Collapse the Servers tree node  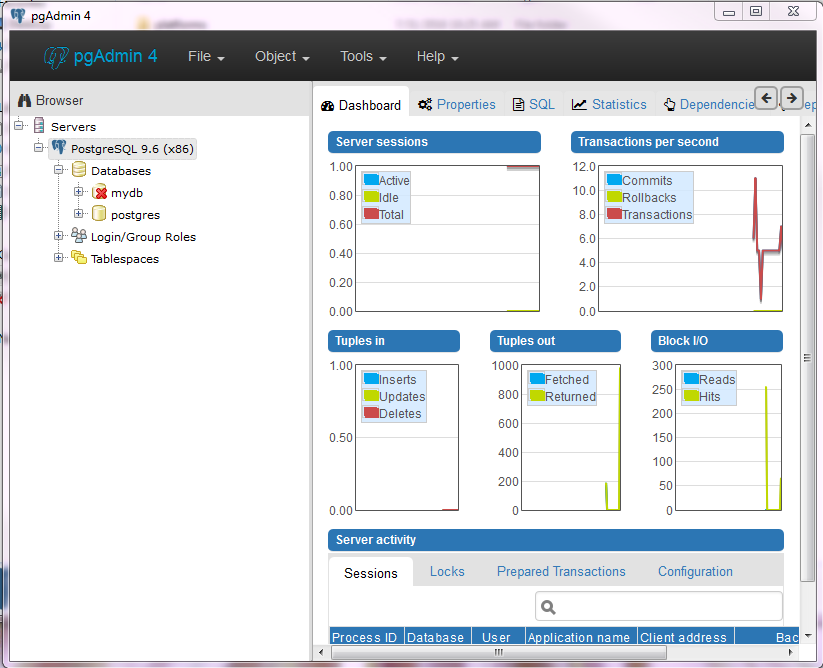coord(19,125)
